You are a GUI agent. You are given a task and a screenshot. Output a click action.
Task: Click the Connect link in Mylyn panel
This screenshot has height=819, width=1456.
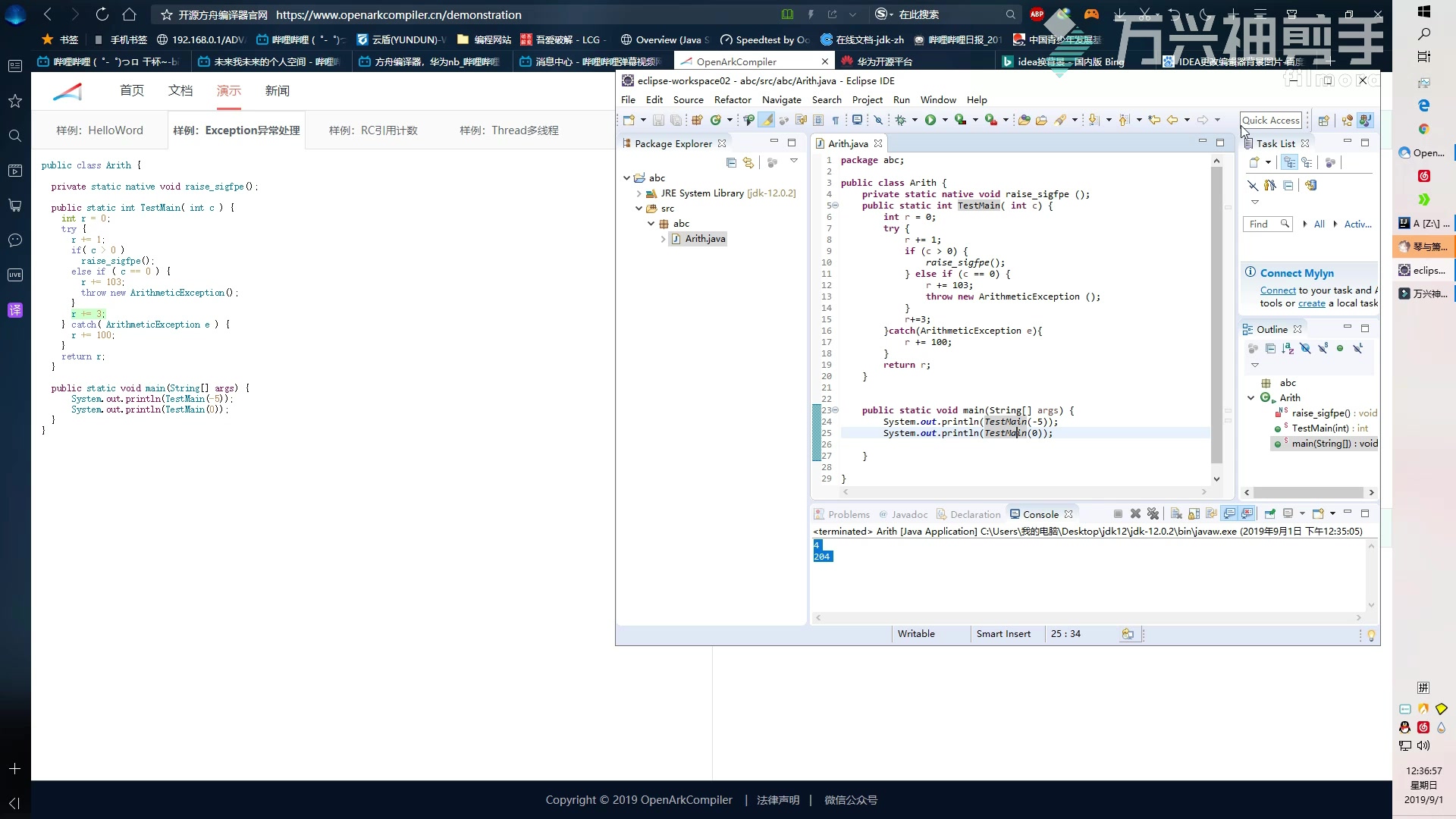pos(1277,290)
